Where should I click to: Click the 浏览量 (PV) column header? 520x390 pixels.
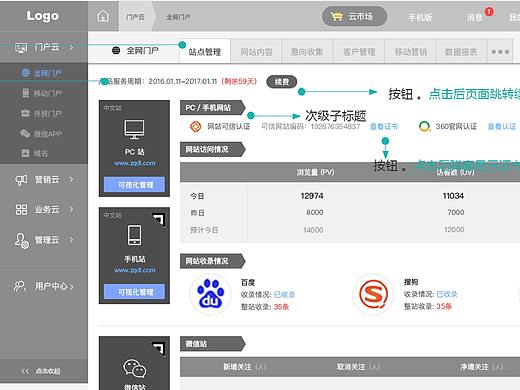pyautogui.click(x=315, y=172)
